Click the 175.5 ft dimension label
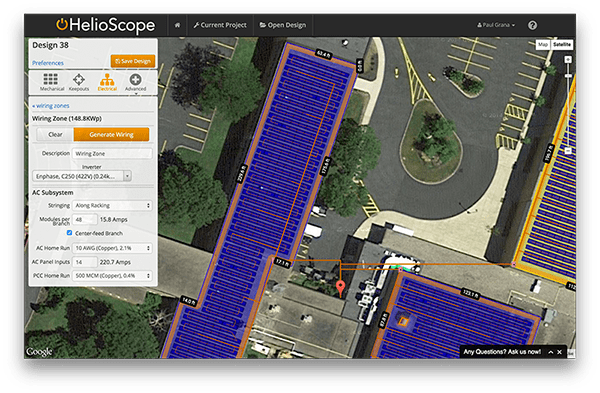This screenshot has width=600, height=393. point(326,166)
